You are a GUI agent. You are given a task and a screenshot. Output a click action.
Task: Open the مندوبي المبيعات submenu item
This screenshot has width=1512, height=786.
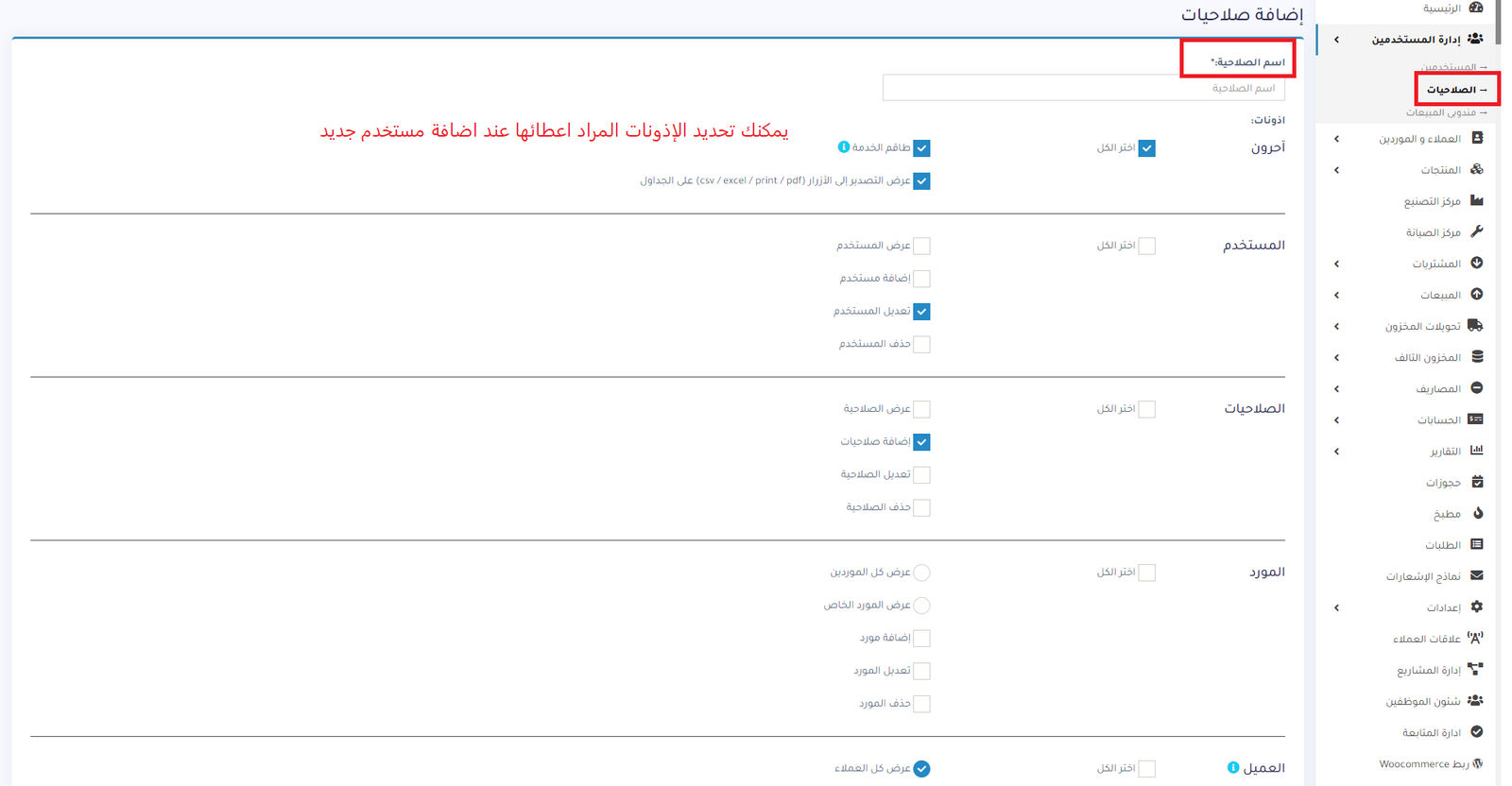click(x=1446, y=112)
